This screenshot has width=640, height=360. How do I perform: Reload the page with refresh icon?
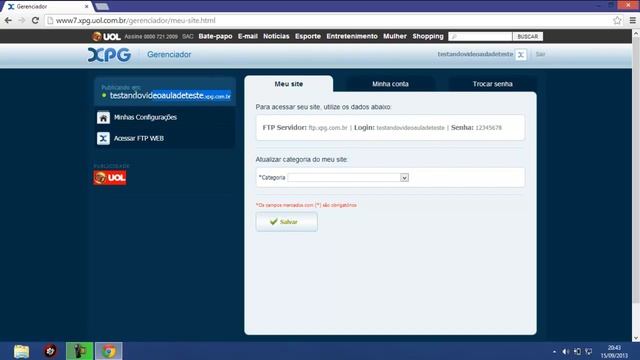[x=35, y=20]
